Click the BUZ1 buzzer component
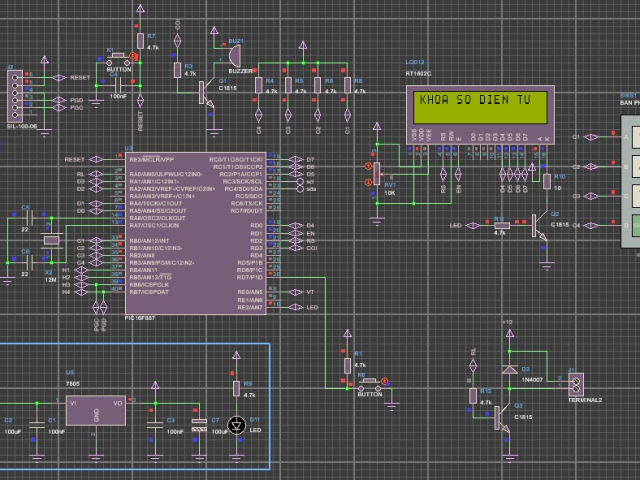The image size is (640, 480). click(234, 56)
